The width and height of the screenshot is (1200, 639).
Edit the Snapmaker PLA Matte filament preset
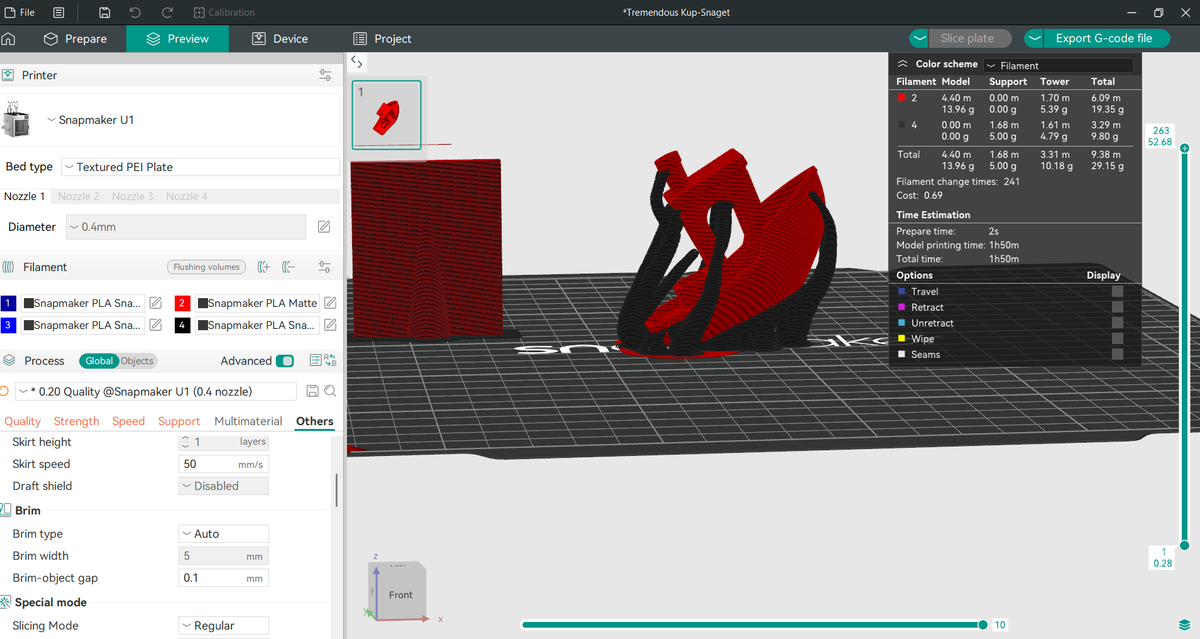[x=330, y=302]
